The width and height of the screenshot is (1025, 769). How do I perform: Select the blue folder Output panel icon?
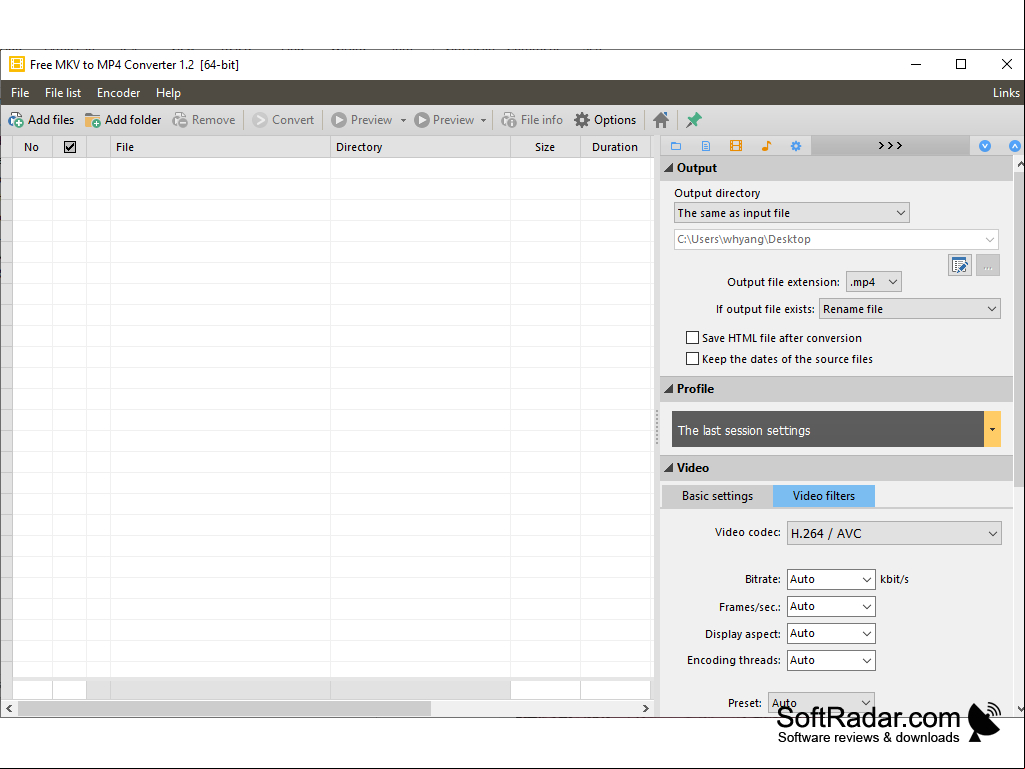tap(676, 146)
